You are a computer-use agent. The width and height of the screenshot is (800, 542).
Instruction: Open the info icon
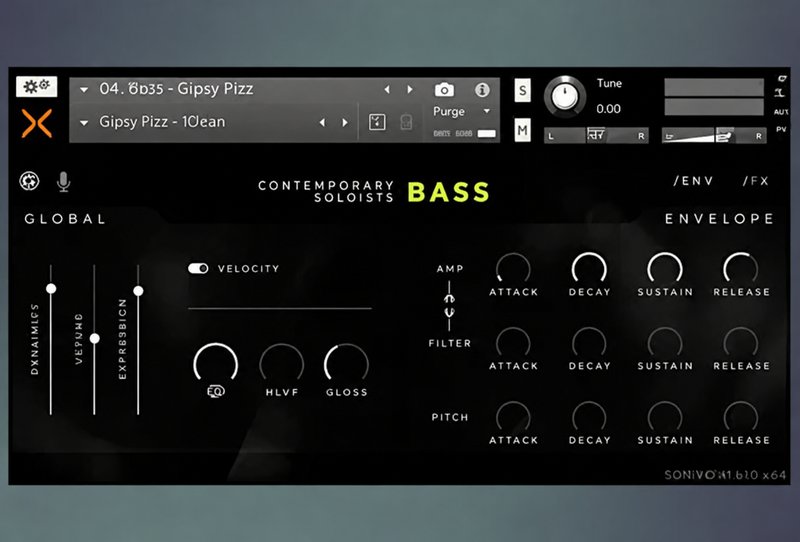point(482,90)
